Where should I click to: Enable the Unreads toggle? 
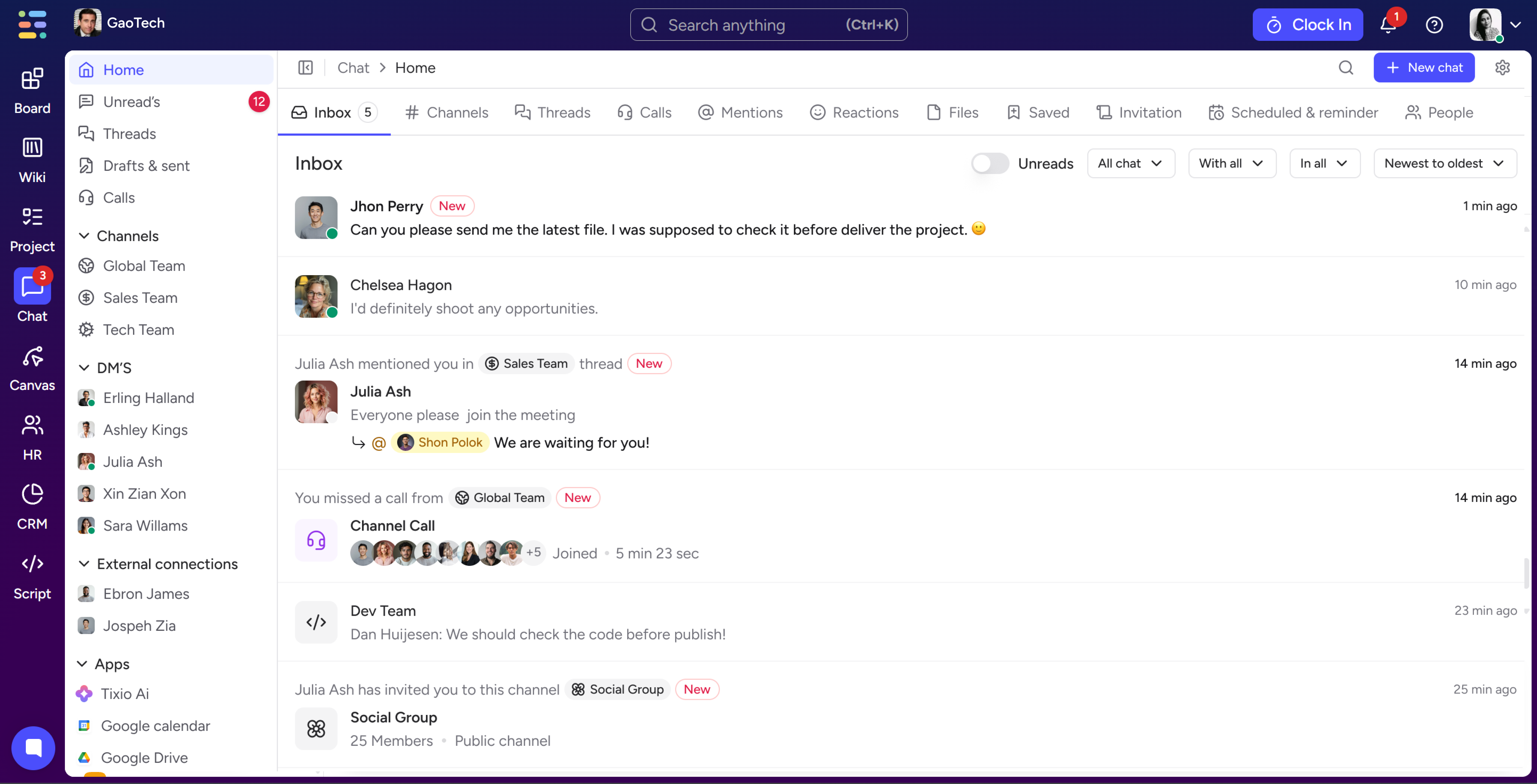point(990,163)
